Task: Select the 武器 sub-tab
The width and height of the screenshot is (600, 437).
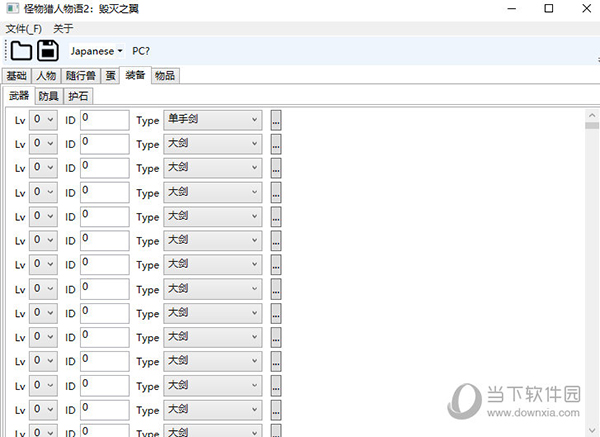Action: pyautogui.click(x=19, y=95)
